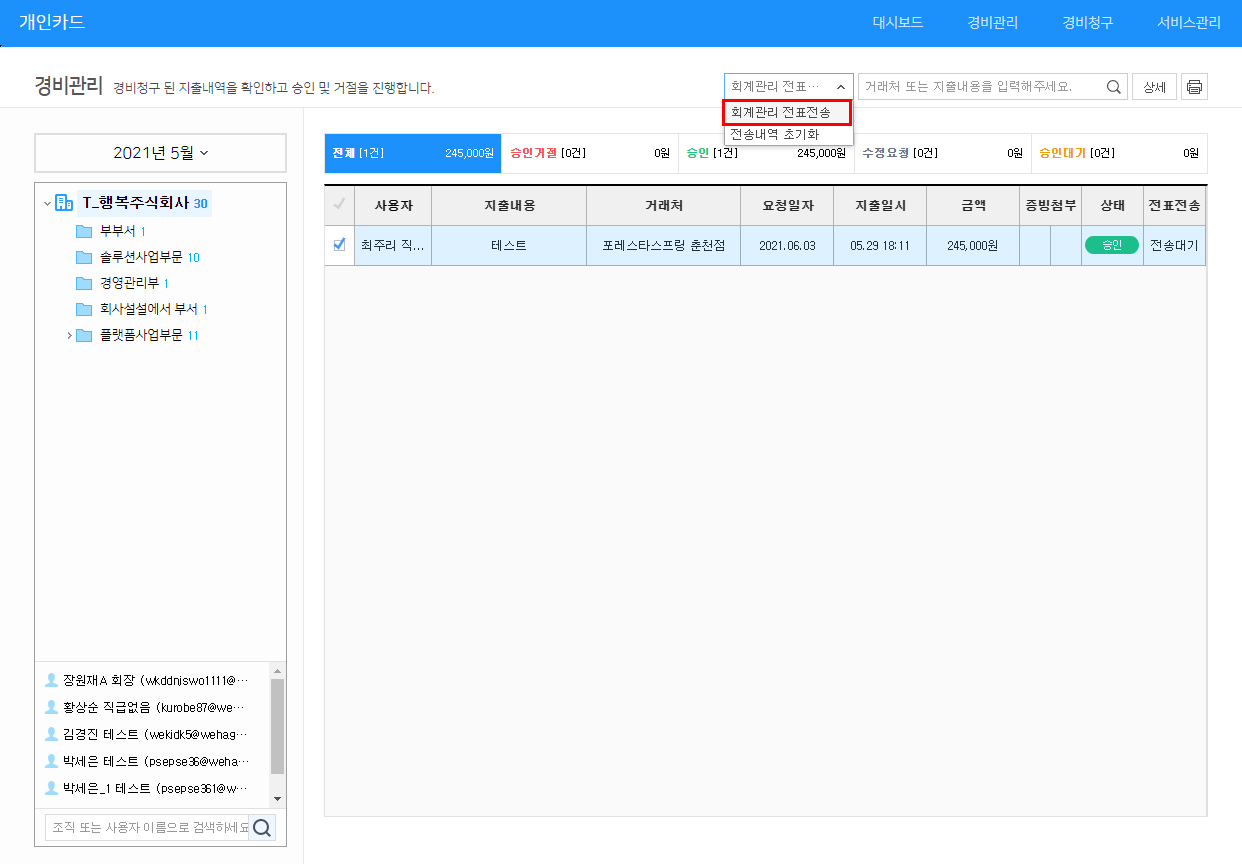Click the search icon in organization panel

262,827
